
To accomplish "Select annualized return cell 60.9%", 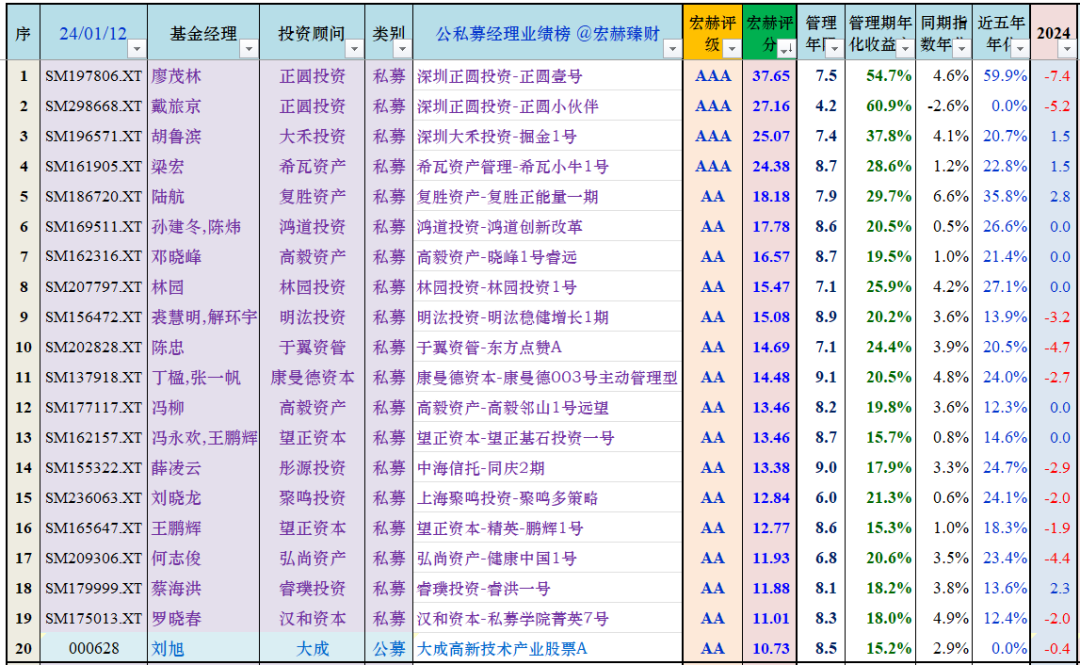I will (x=880, y=106).
